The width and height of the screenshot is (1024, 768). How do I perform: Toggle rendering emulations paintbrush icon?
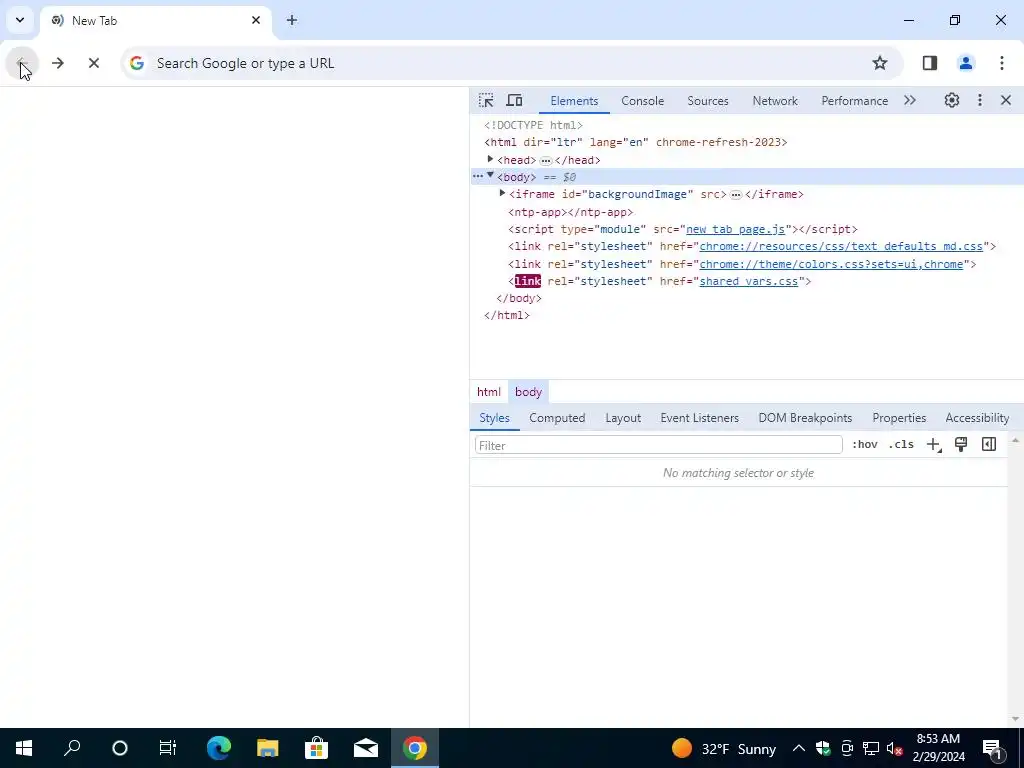(961, 445)
